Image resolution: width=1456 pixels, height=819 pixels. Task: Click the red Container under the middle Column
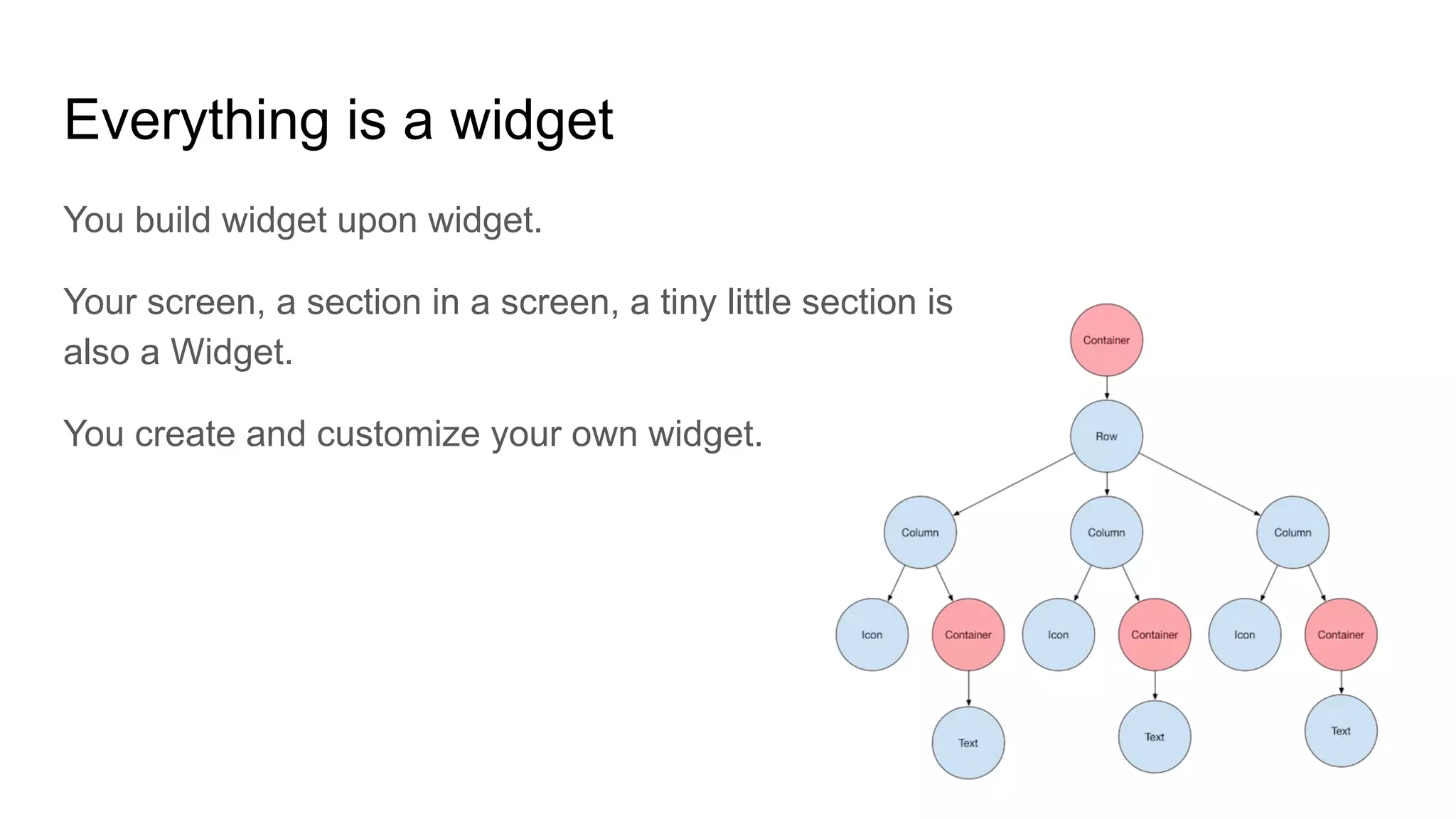[1155, 634]
